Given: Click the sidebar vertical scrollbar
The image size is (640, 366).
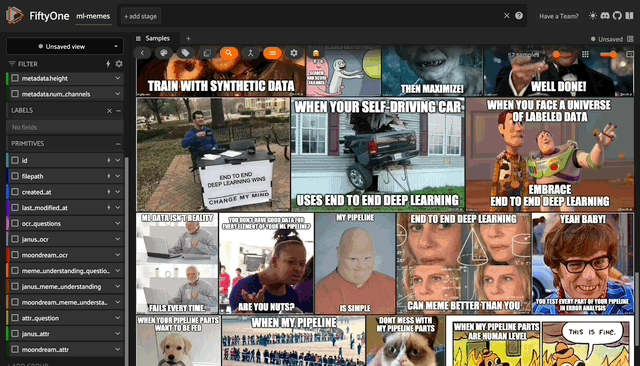Looking at the screenshot, I should pyautogui.click(x=127, y=261).
